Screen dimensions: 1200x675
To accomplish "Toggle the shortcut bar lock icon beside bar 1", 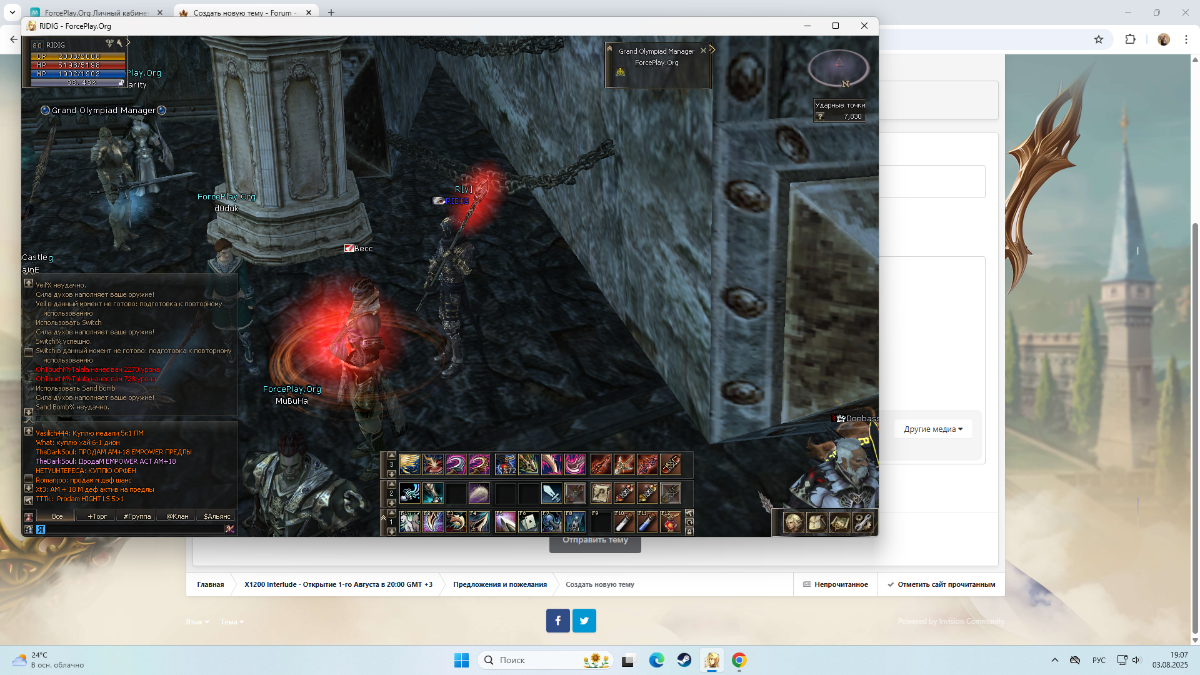I will pyautogui.click(x=689, y=531).
